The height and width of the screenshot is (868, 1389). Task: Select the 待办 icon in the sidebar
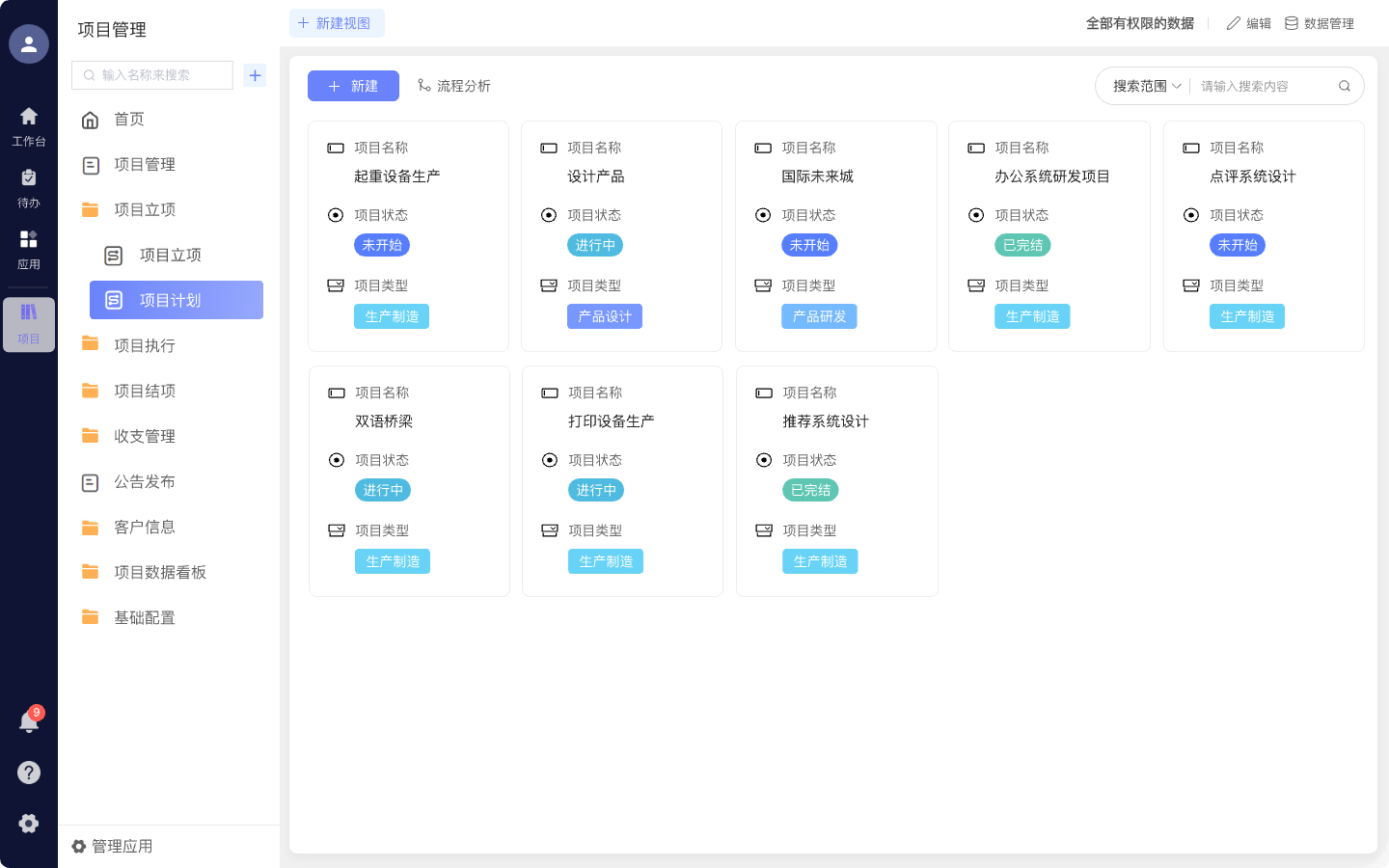click(29, 183)
